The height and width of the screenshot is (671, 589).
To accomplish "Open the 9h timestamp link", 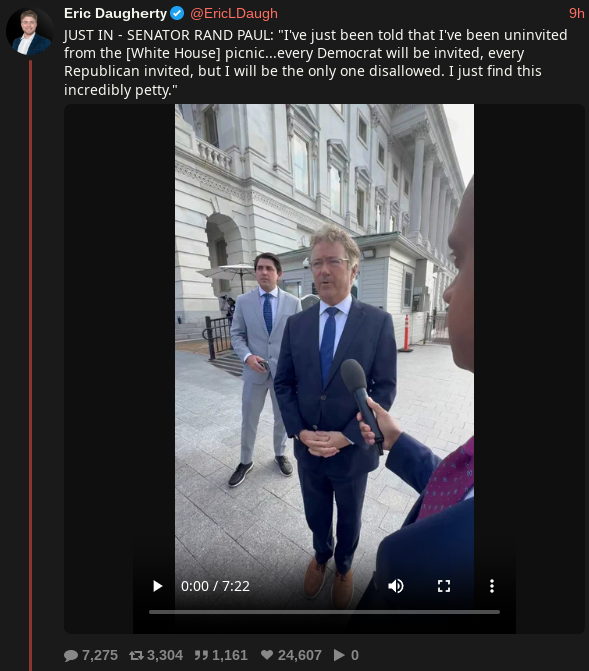I will pos(576,13).
